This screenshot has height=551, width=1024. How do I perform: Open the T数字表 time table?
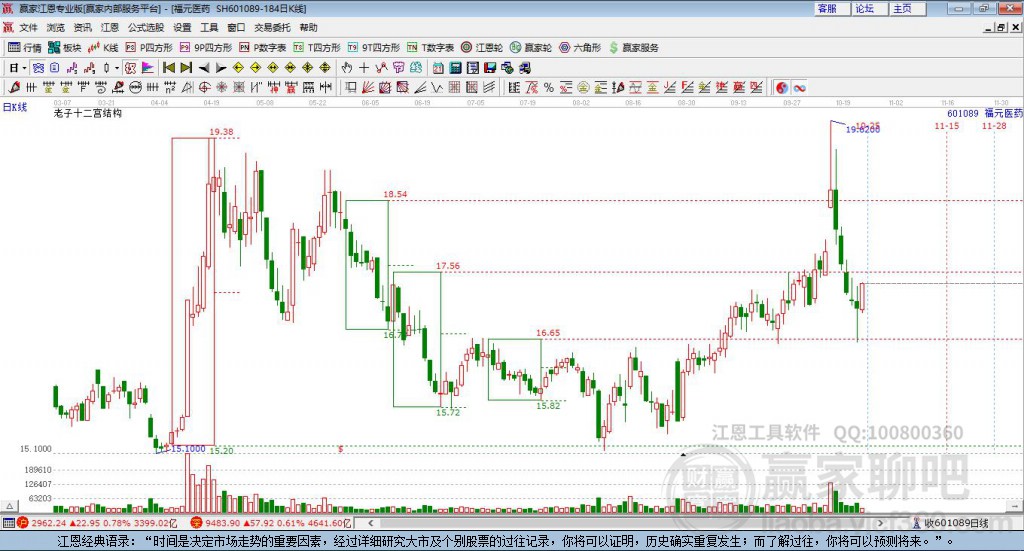430,48
